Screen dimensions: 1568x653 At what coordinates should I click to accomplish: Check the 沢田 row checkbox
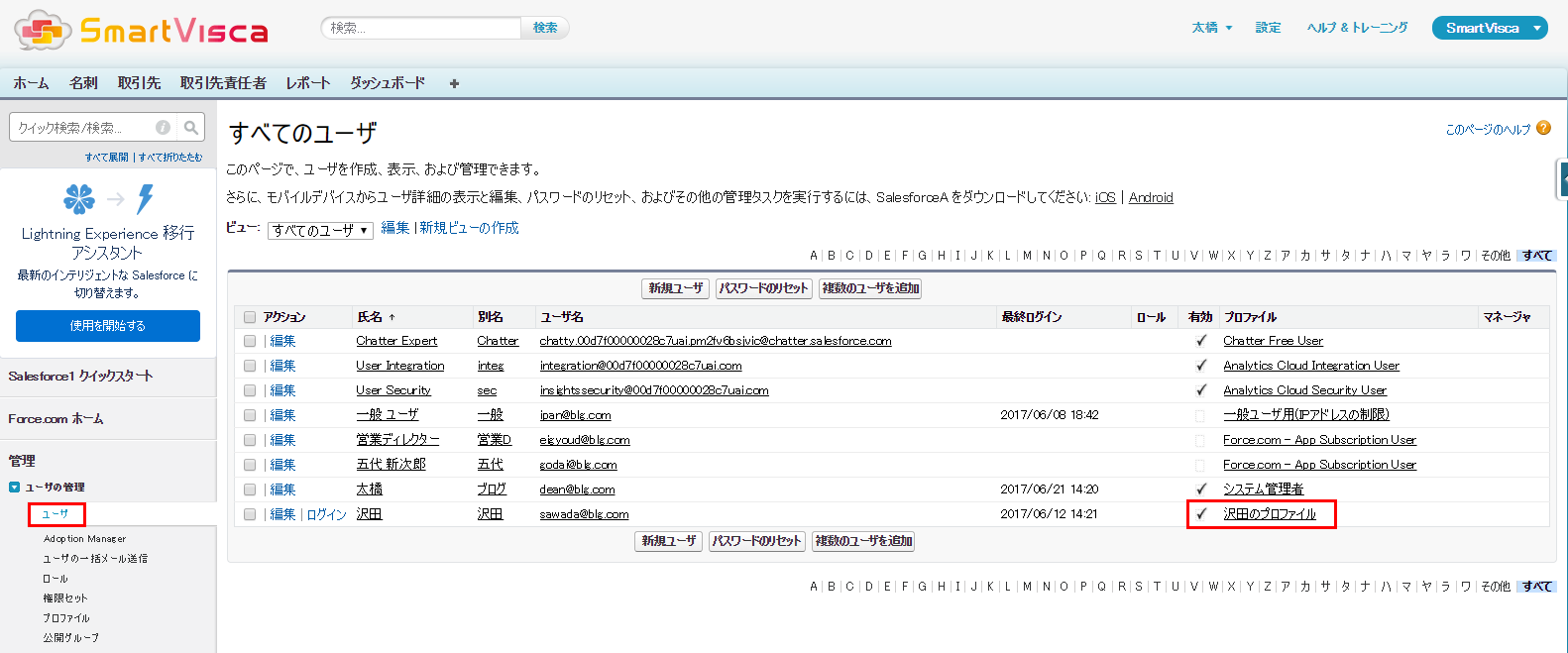point(250,514)
